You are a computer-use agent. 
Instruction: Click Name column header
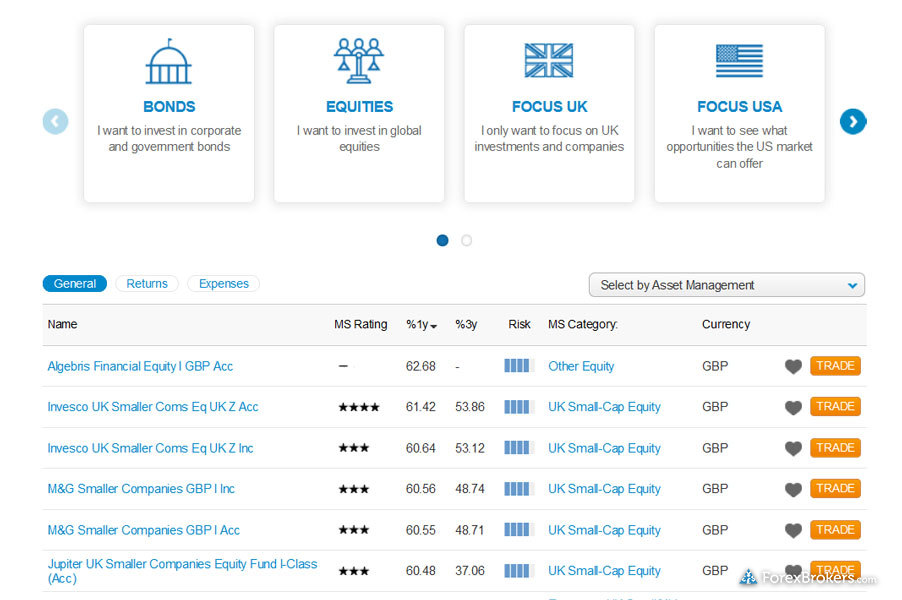tap(62, 324)
